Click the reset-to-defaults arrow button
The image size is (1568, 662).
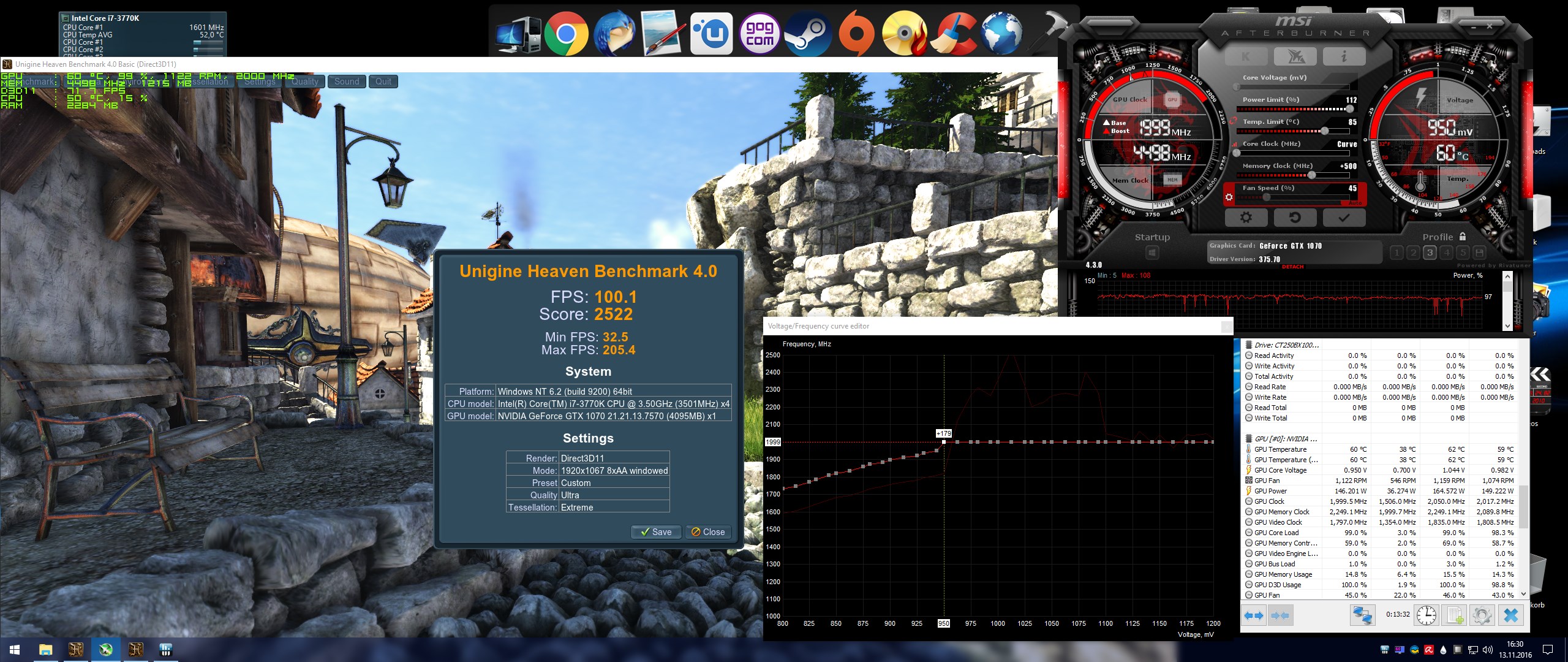(1295, 218)
